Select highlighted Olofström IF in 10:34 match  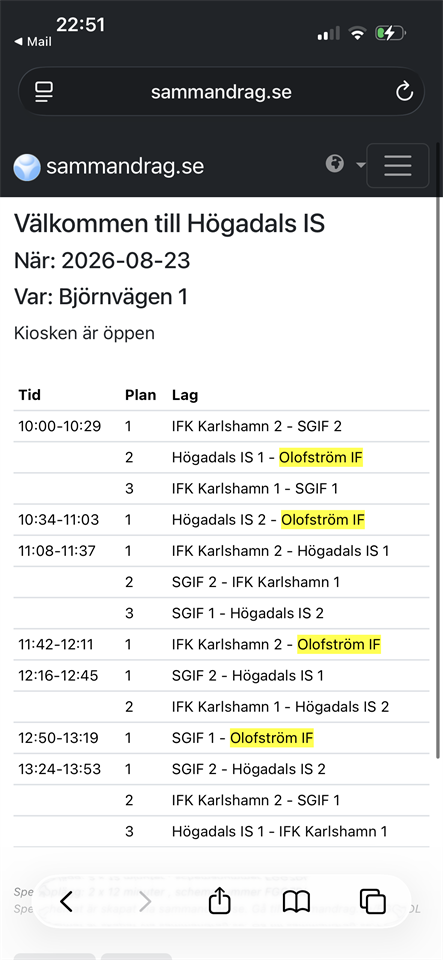point(323,520)
